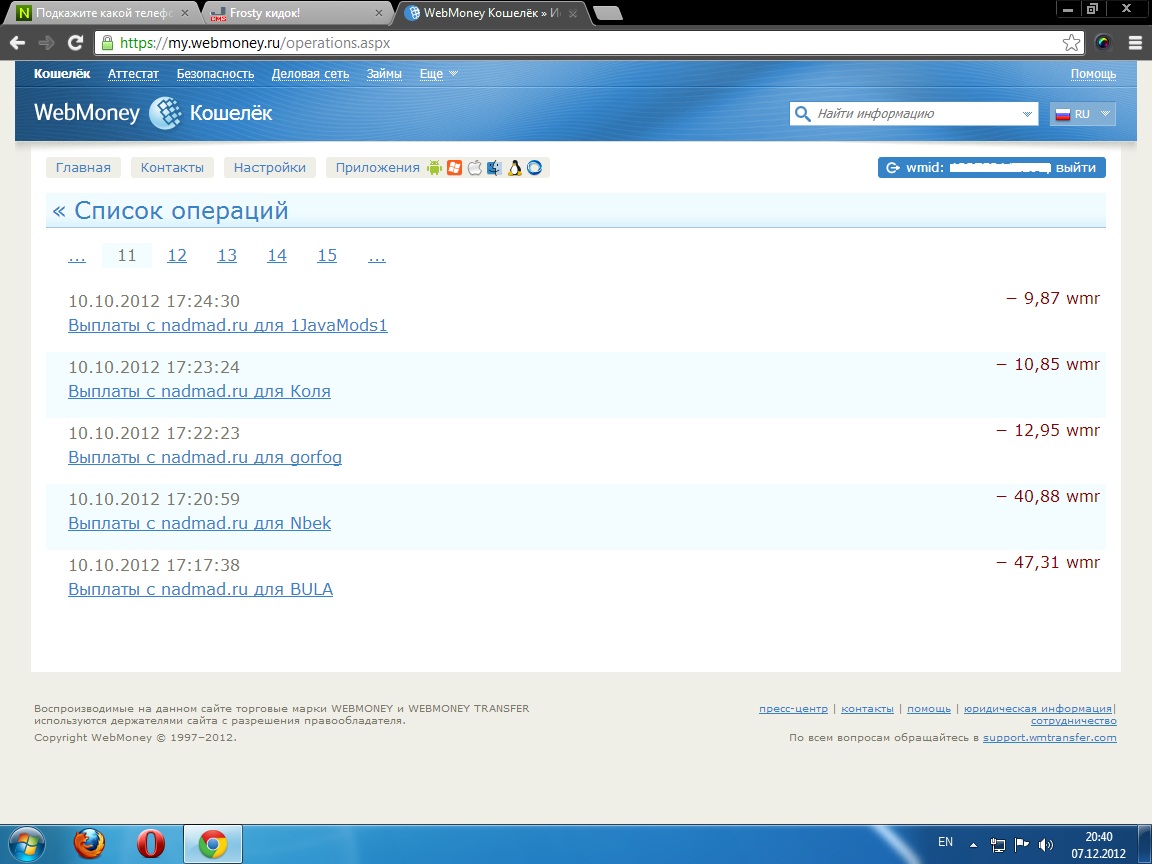Click the volume speaker tray icon
This screenshot has width=1152, height=864.
pos(1046,845)
